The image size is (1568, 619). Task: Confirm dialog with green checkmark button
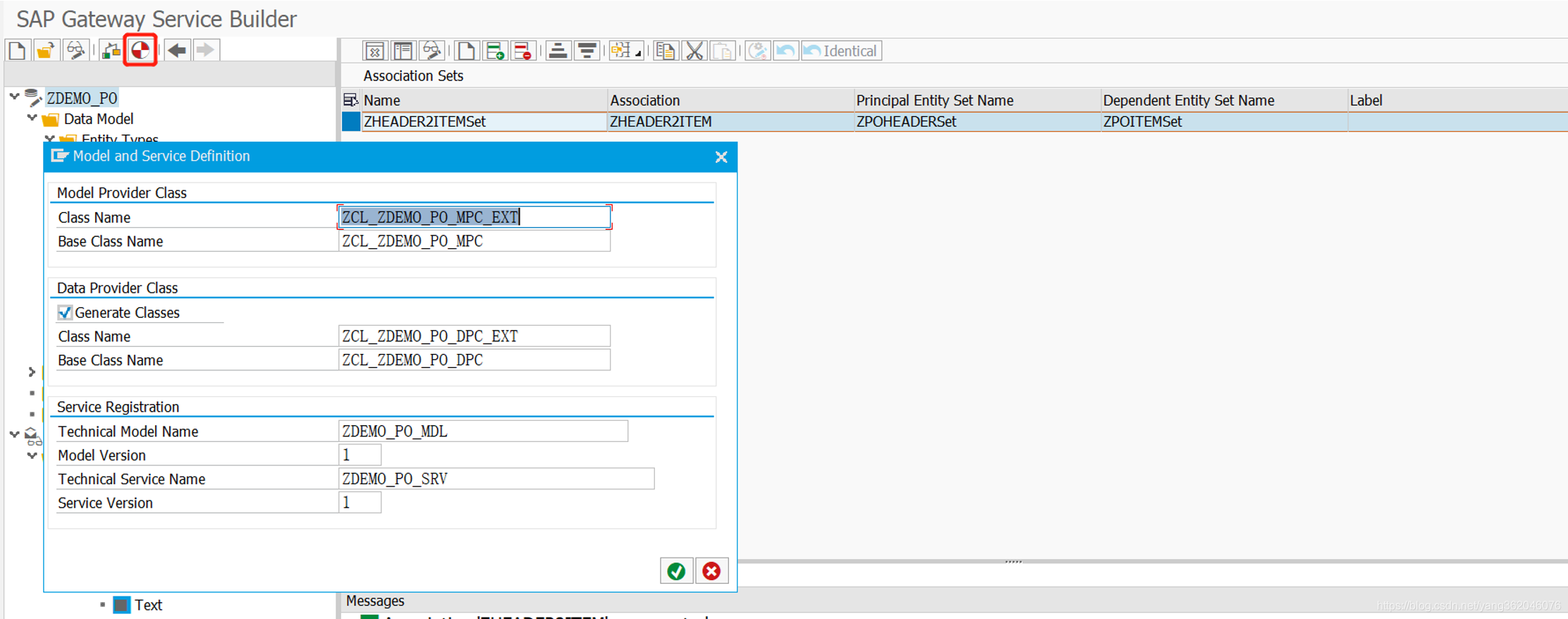click(x=677, y=571)
